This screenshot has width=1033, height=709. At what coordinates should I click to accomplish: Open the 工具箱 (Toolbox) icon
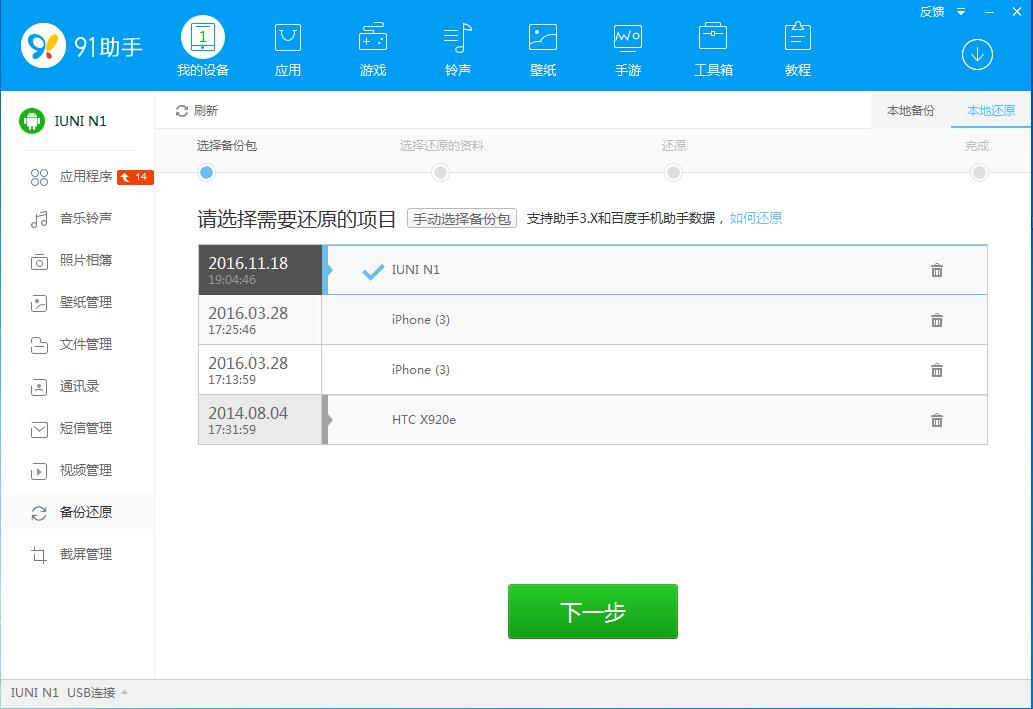[x=712, y=38]
